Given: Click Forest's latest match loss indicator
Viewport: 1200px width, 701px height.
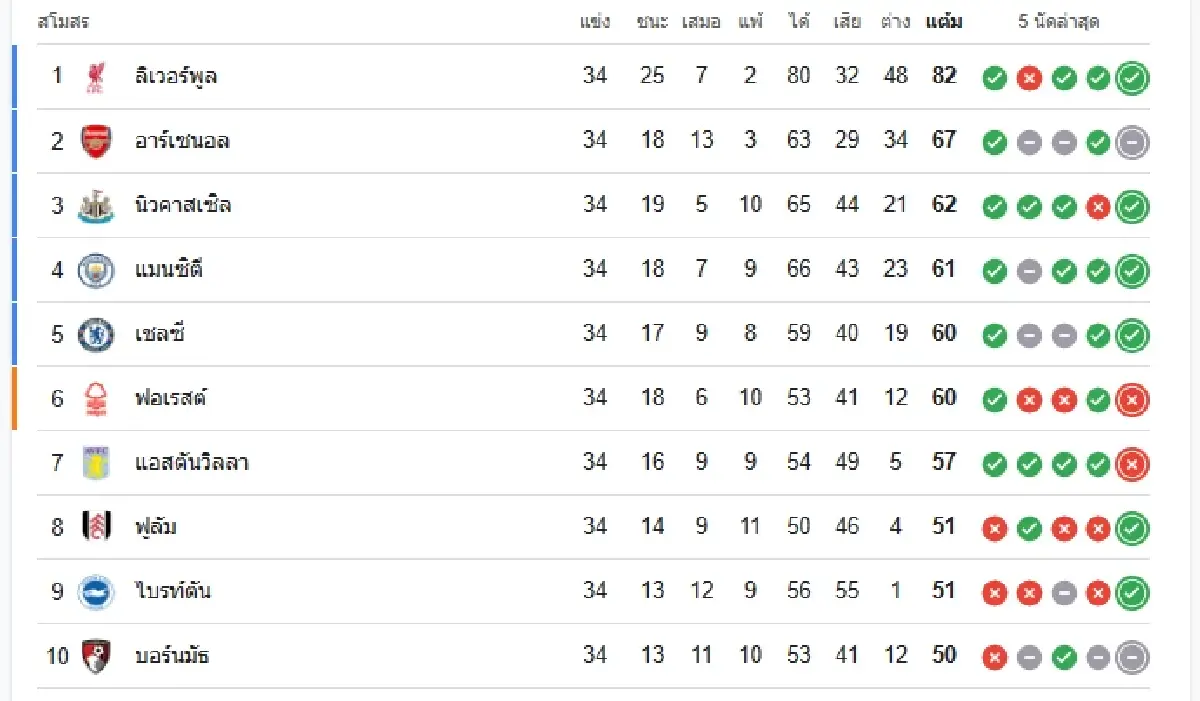Looking at the screenshot, I should [x=1132, y=400].
